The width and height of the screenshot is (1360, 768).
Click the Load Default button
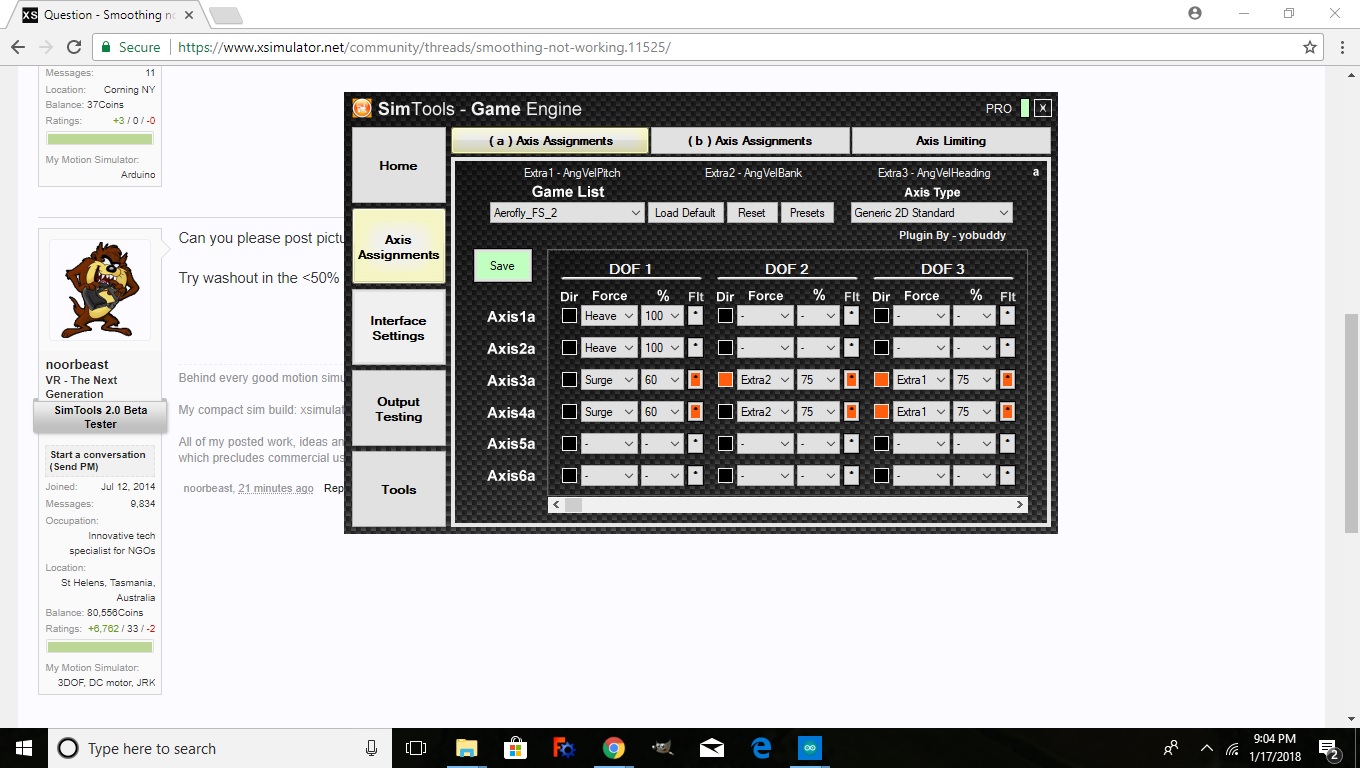pos(685,213)
